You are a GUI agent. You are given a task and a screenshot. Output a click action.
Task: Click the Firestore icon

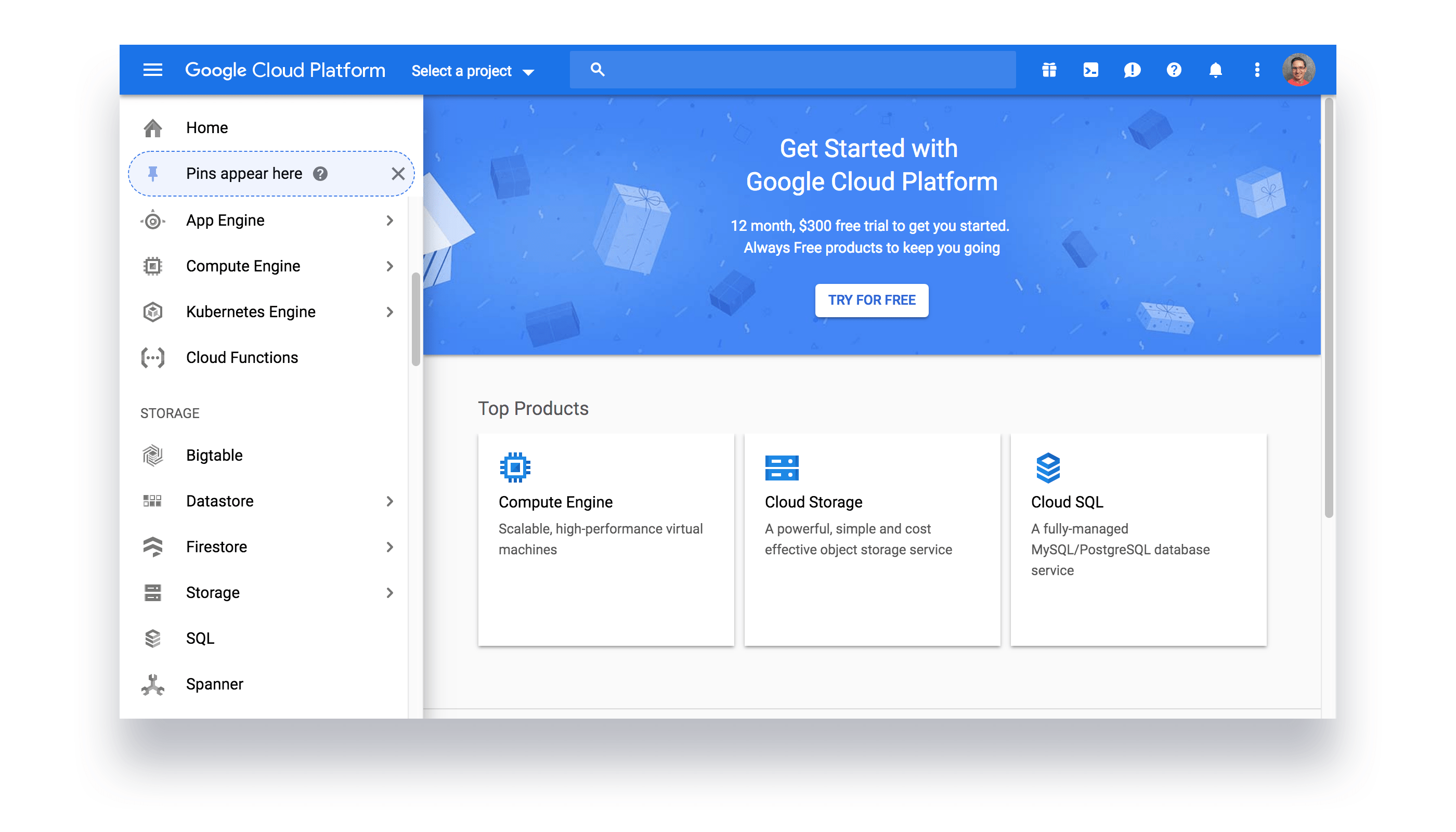point(152,547)
